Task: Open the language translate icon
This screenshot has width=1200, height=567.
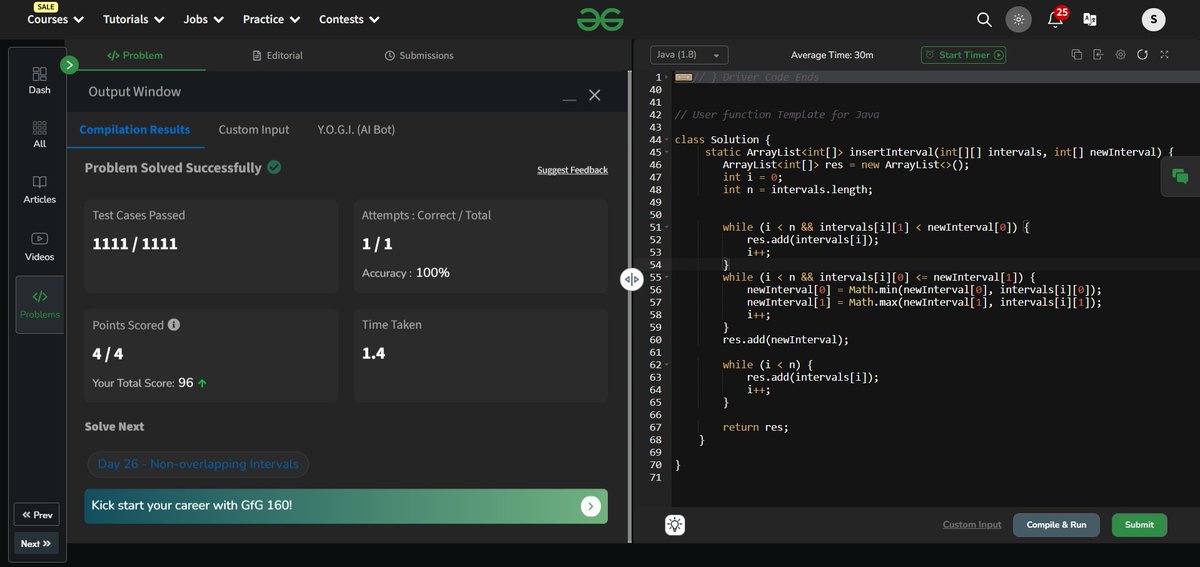Action: pyautogui.click(x=1090, y=19)
